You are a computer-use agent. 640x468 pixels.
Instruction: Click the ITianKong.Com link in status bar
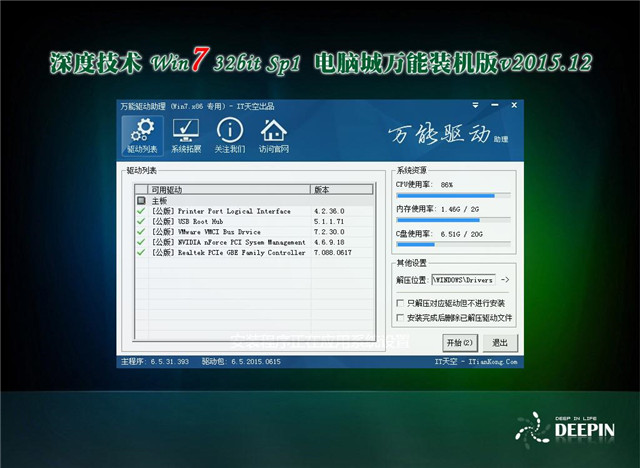point(493,362)
